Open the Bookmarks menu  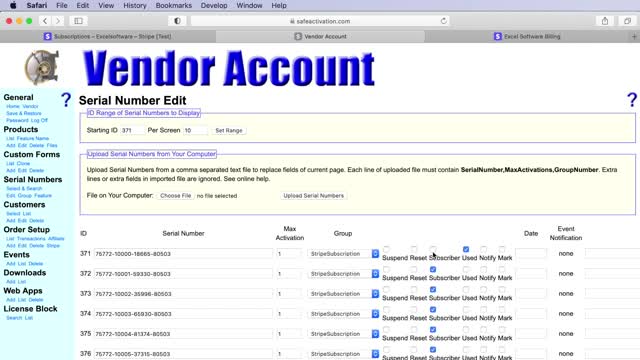pyautogui.click(x=173, y=5)
